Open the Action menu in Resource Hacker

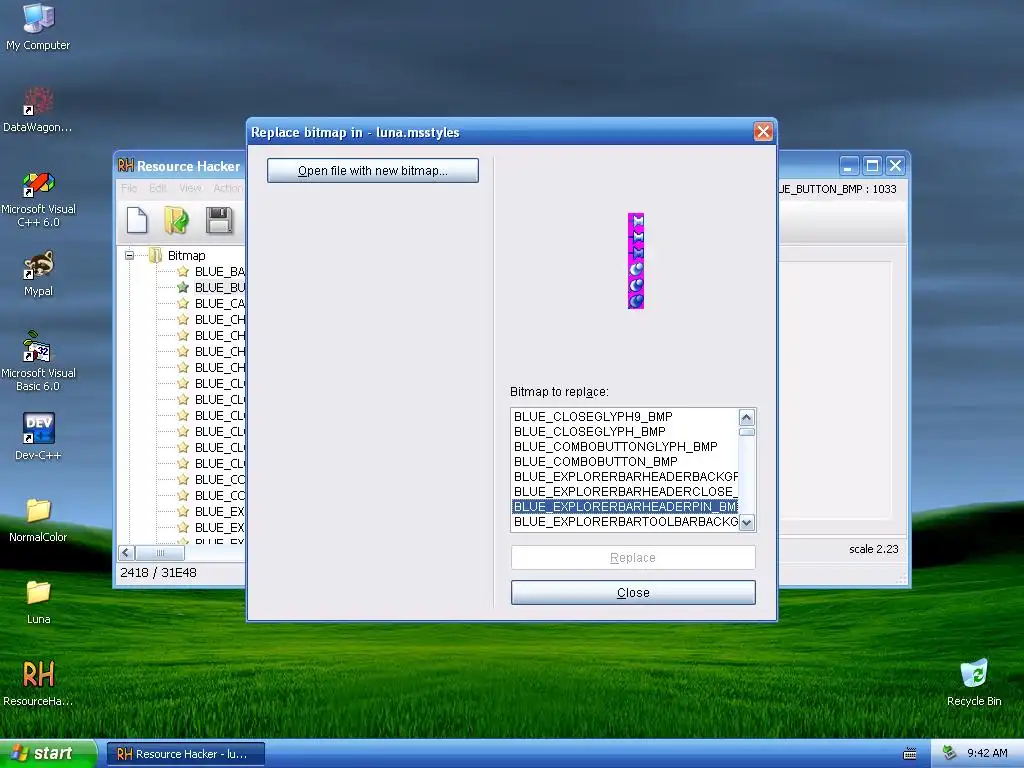pyautogui.click(x=228, y=188)
